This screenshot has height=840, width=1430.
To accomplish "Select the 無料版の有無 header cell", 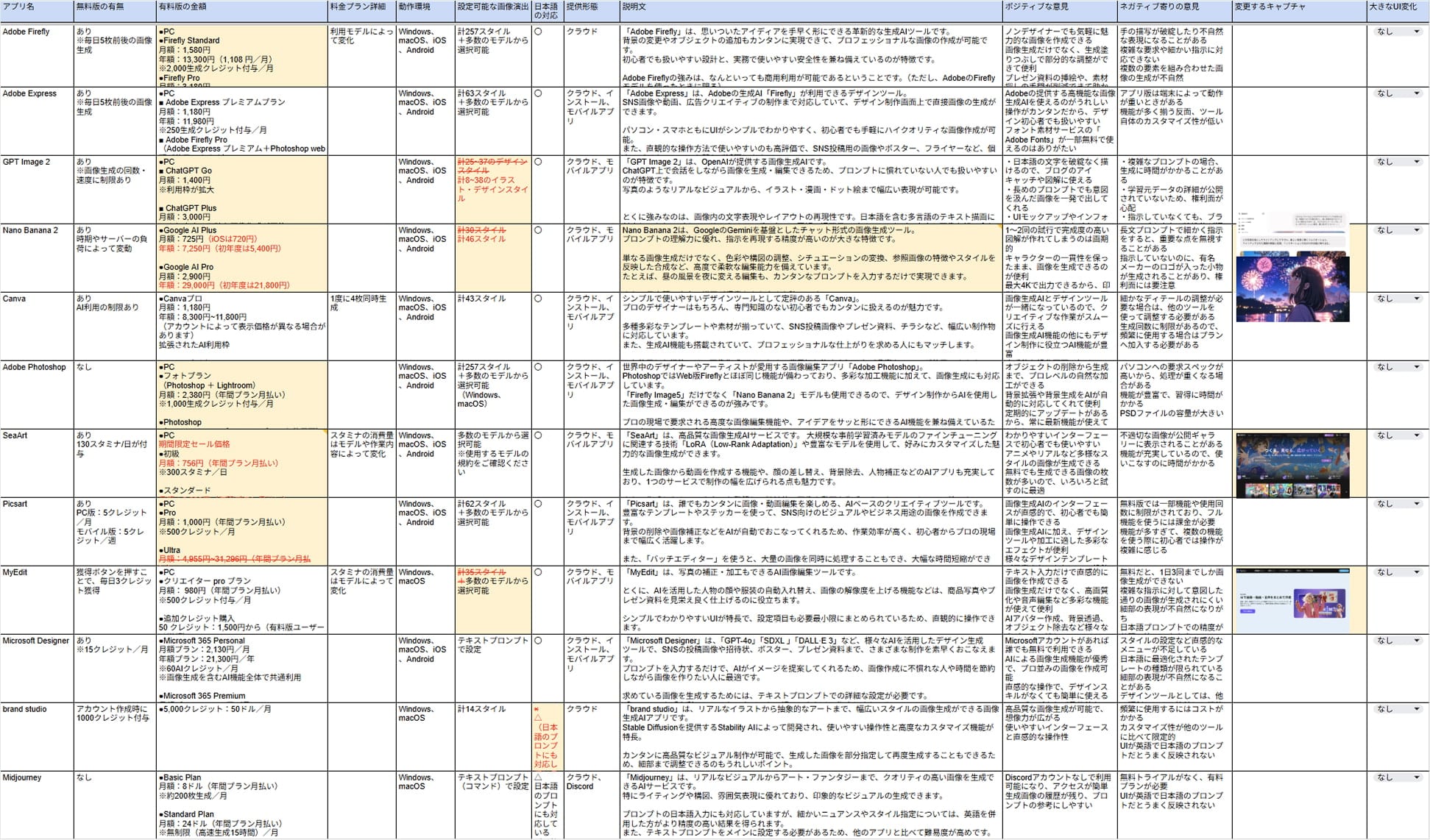I will pyautogui.click(x=115, y=10).
